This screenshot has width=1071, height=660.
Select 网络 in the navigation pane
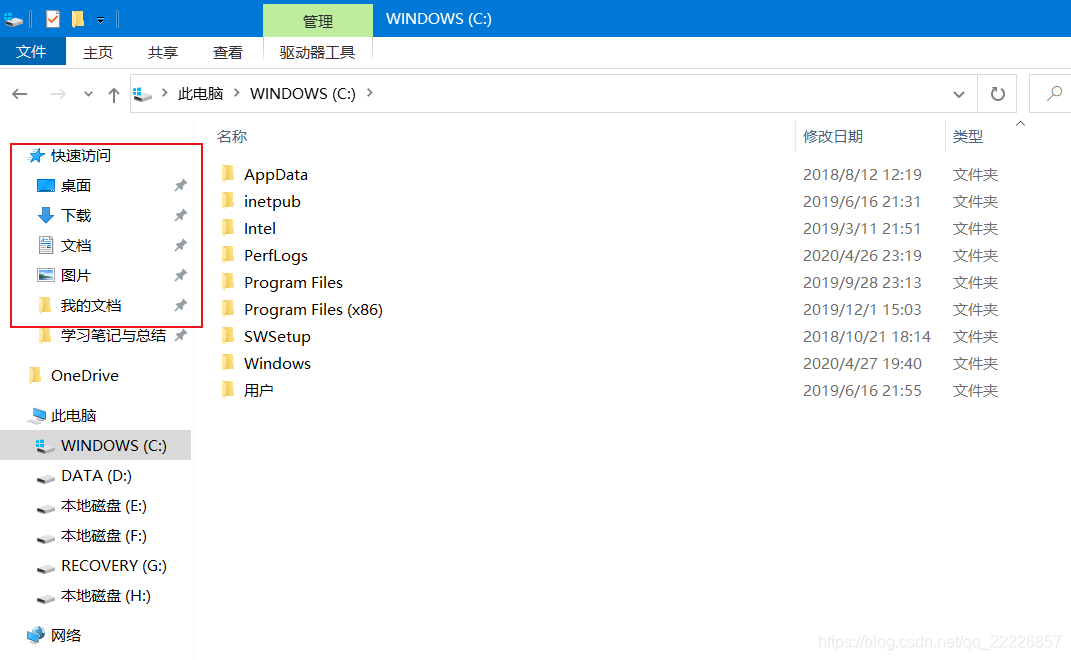66,636
